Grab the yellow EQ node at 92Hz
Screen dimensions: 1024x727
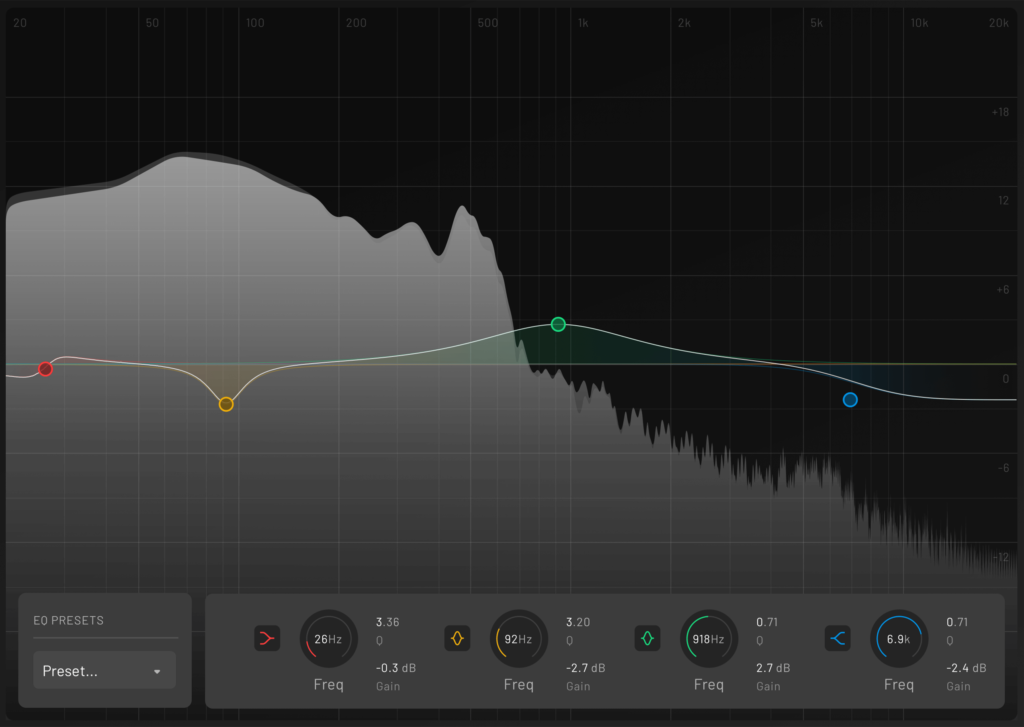point(226,404)
